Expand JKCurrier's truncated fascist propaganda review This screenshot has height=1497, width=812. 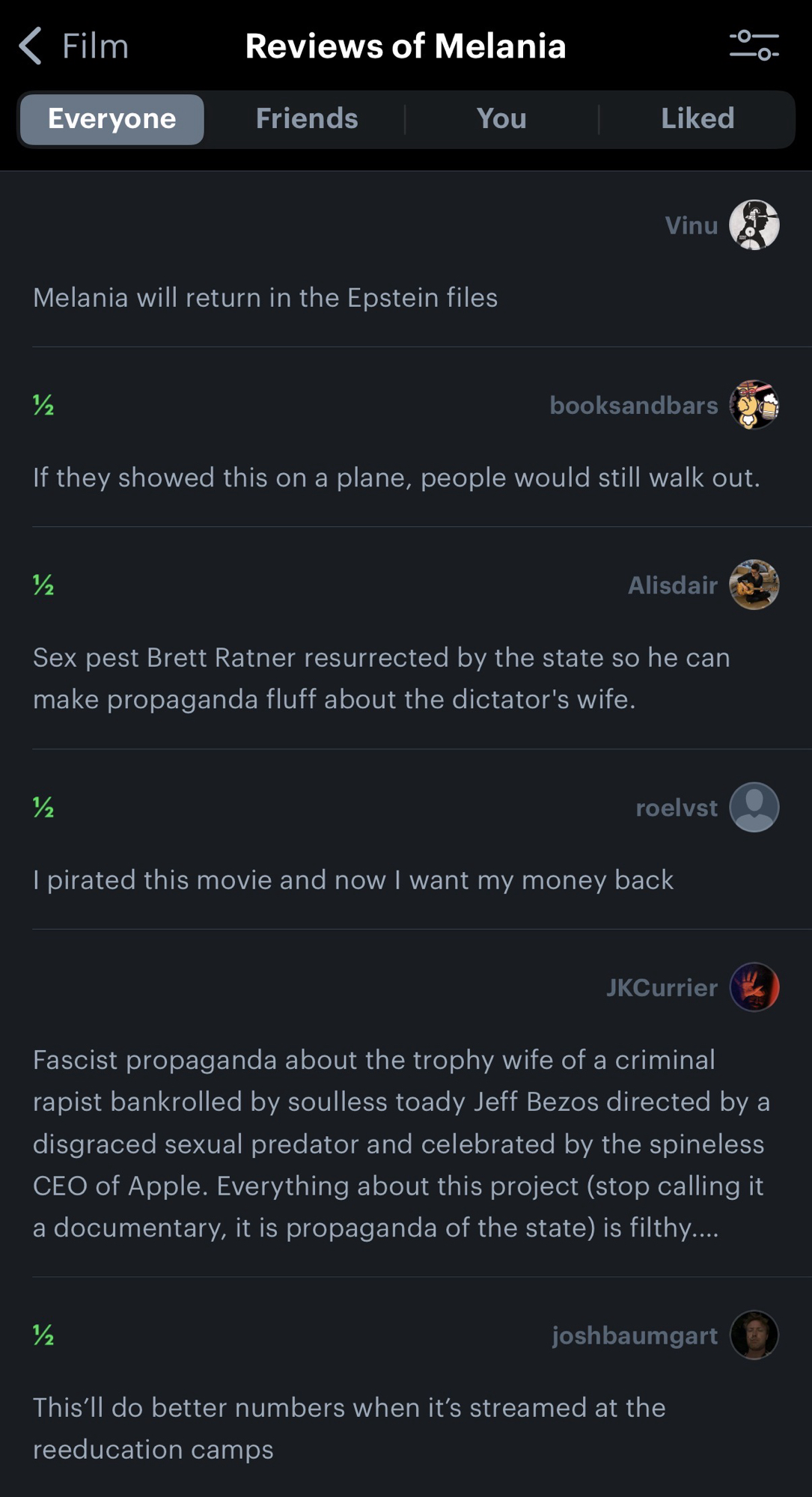(400, 1144)
